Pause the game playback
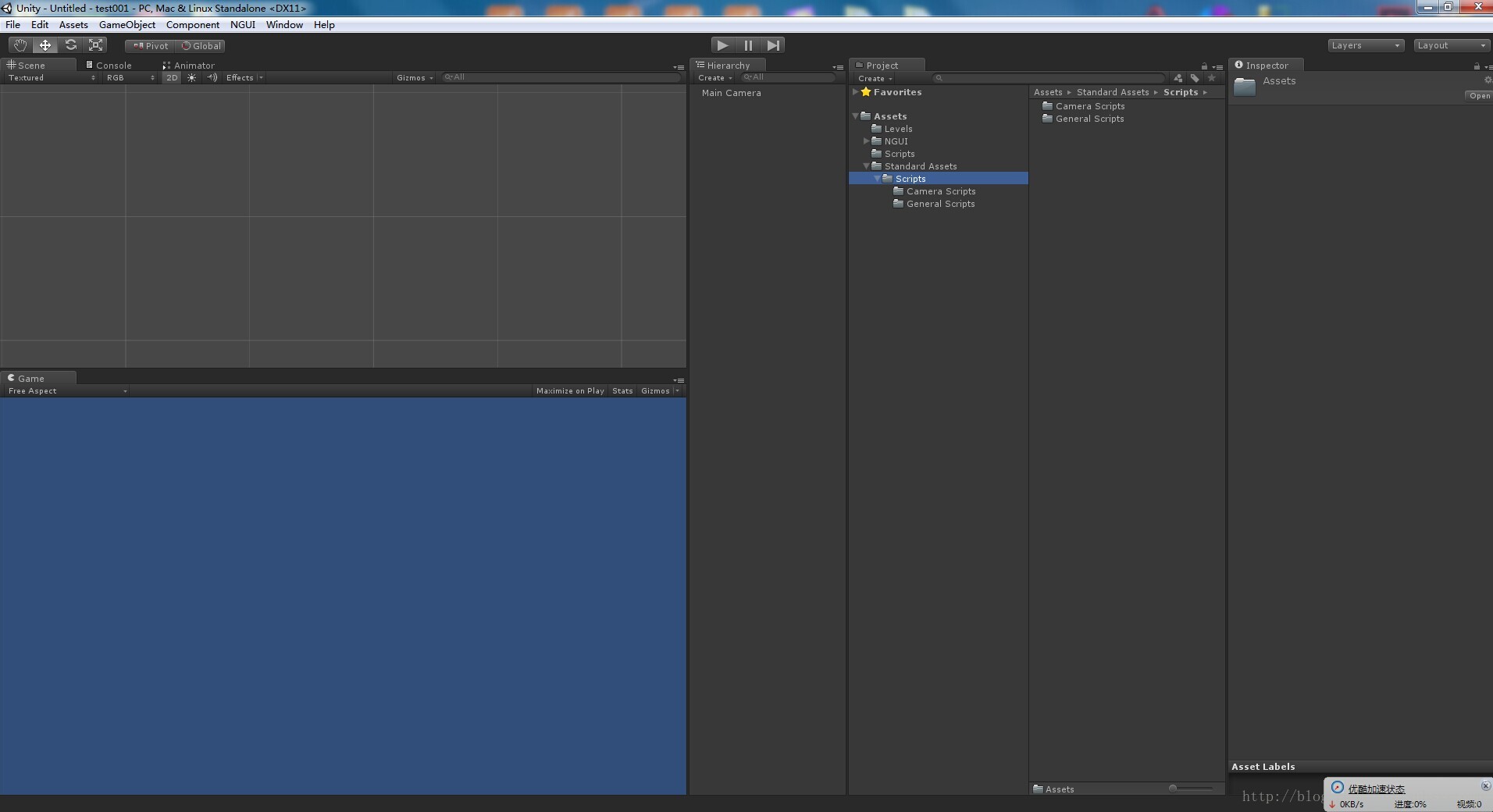Screen dimensions: 1493x812 coord(748,45)
